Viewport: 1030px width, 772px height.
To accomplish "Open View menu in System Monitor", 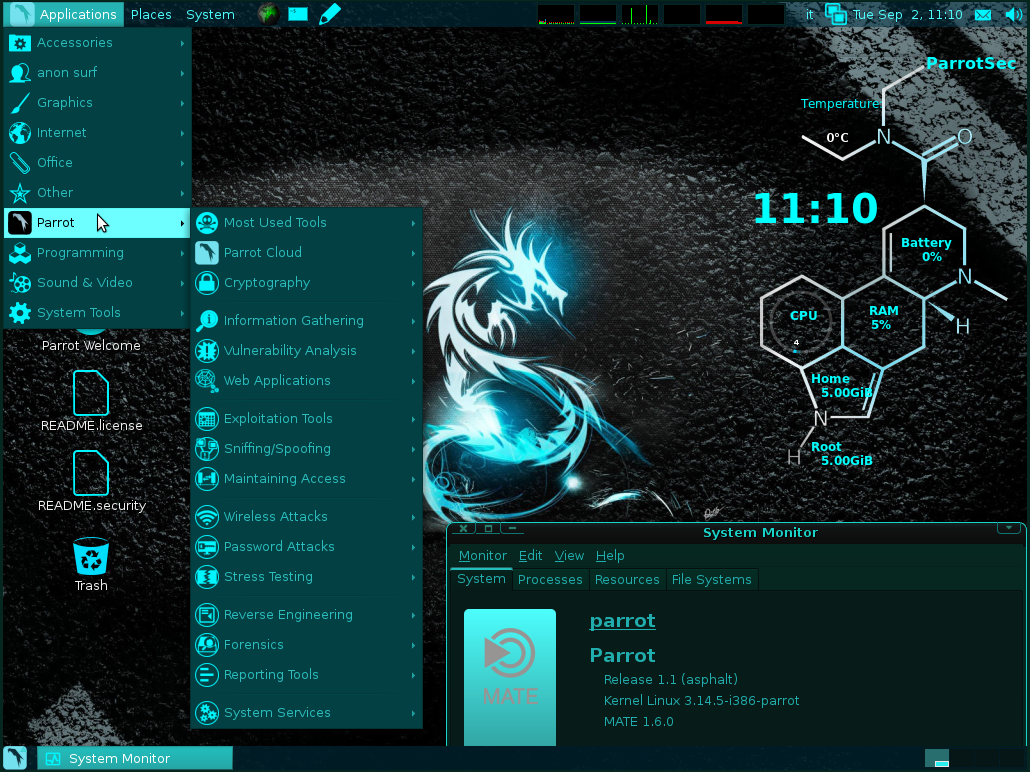I will click(x=569, y=556).
